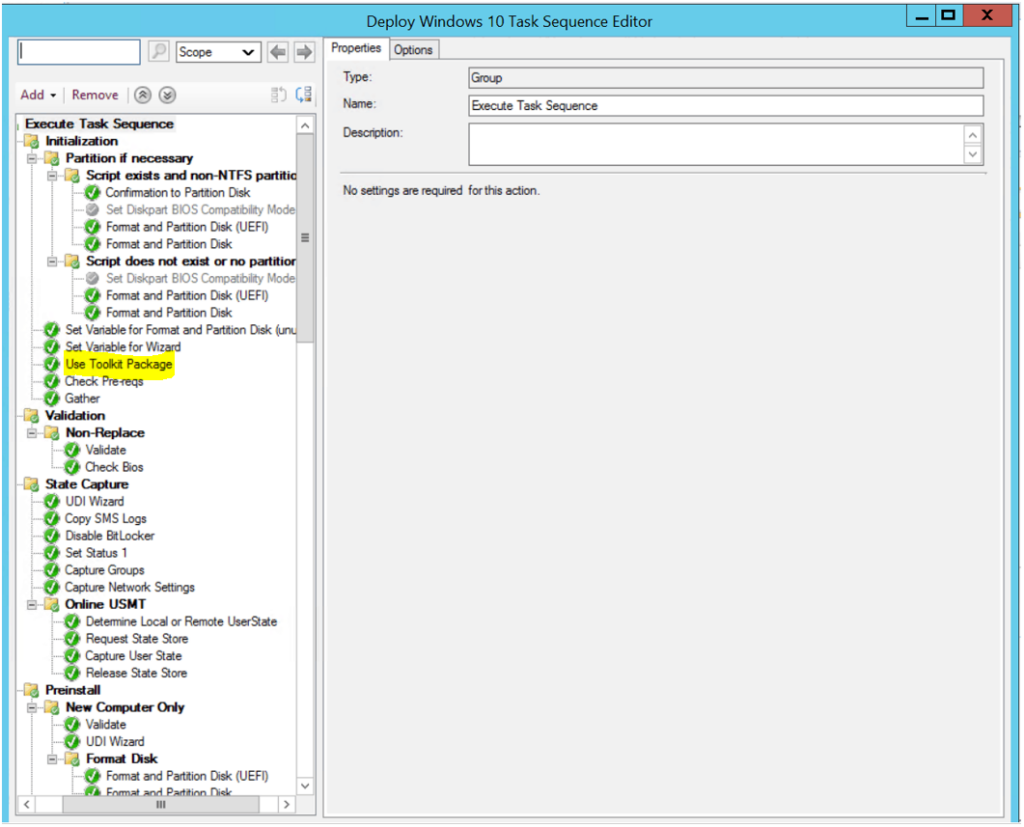Close the Task Sequence Editor window
This screenshot has height=827, width=1024.
click(987, 15)
